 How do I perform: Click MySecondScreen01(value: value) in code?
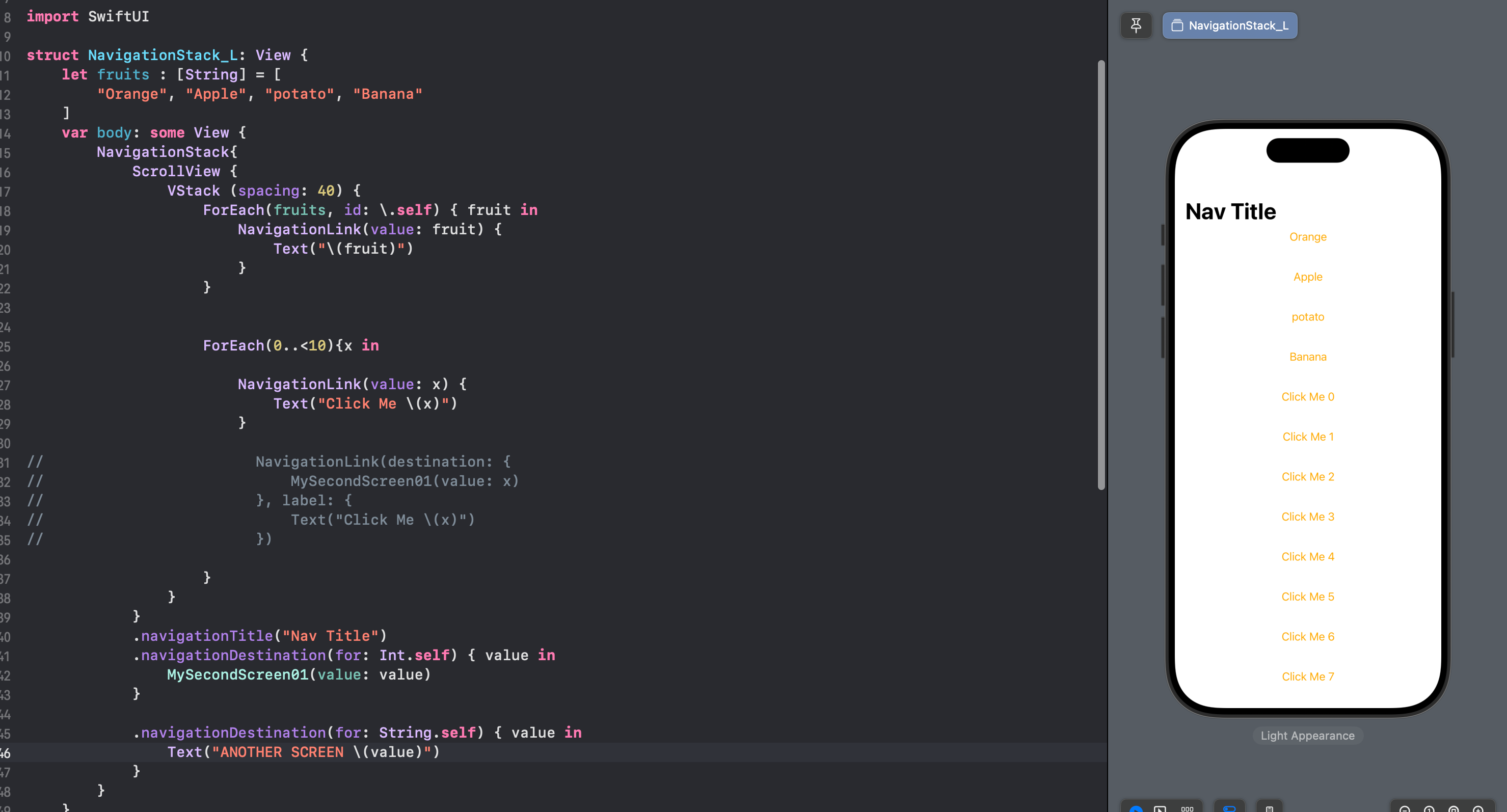click(x=299, y=674)
